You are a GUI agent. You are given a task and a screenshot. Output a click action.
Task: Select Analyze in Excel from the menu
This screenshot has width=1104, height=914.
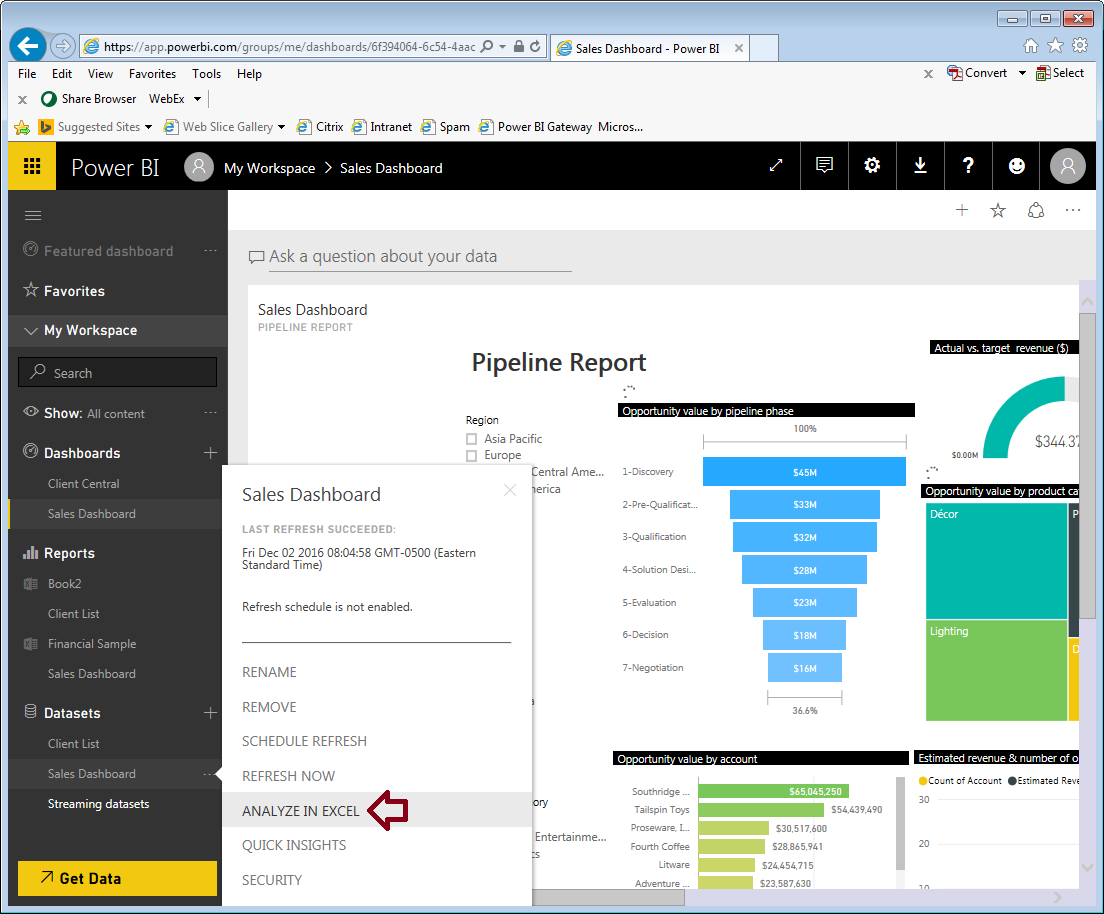point(300,810)
